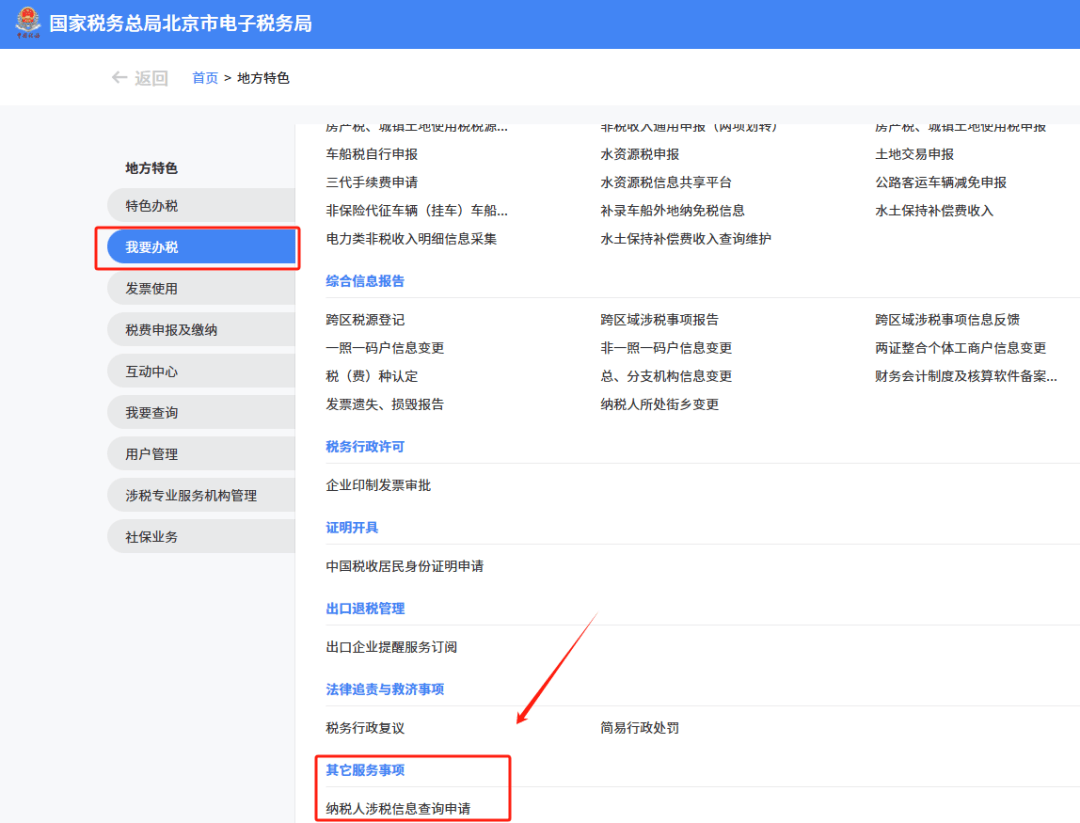The image size is (1080, 823).
Task: Click the back arrow beside 返回
Action: (119, 77)
